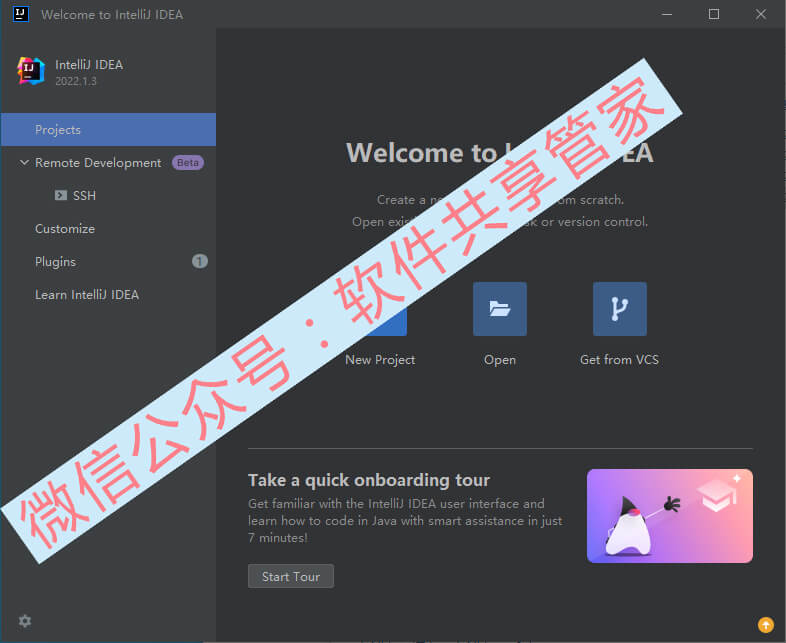Click the Get from VCS label
The image size is (786, 643).
point(620,360)
